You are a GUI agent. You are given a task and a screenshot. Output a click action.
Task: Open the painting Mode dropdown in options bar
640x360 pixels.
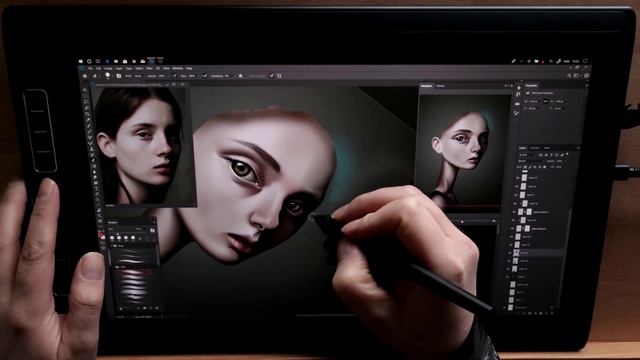pos(139,76)
